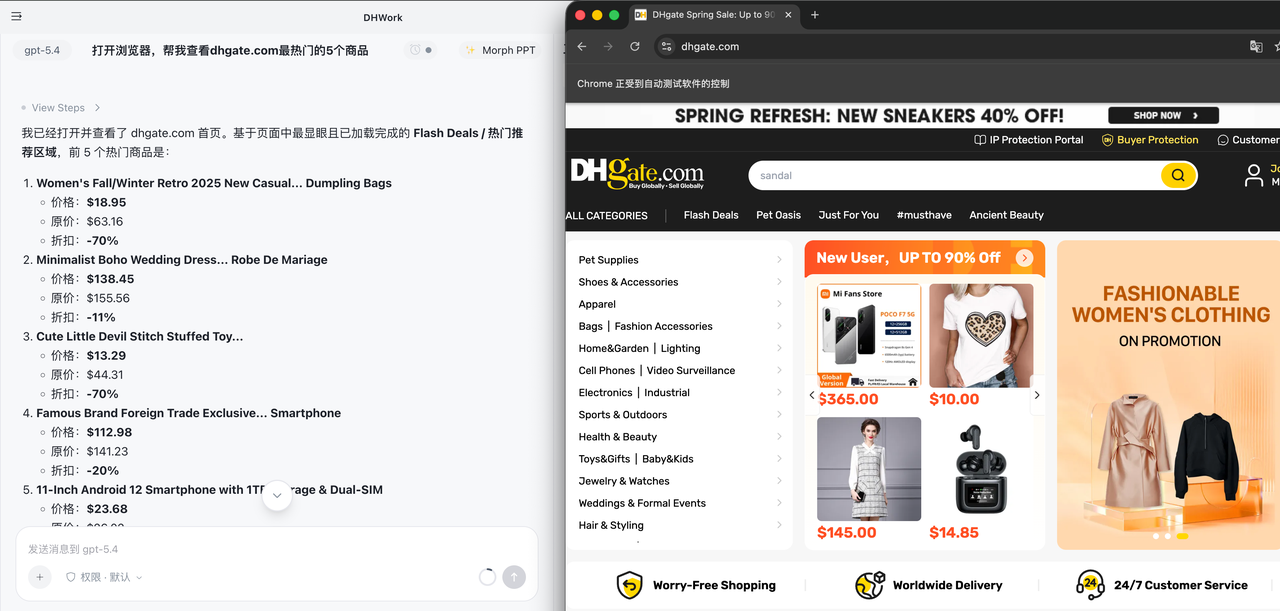The image size is (1280, 611).
Task: Expand Shoes & Accessories category
Action: point(680,282)
